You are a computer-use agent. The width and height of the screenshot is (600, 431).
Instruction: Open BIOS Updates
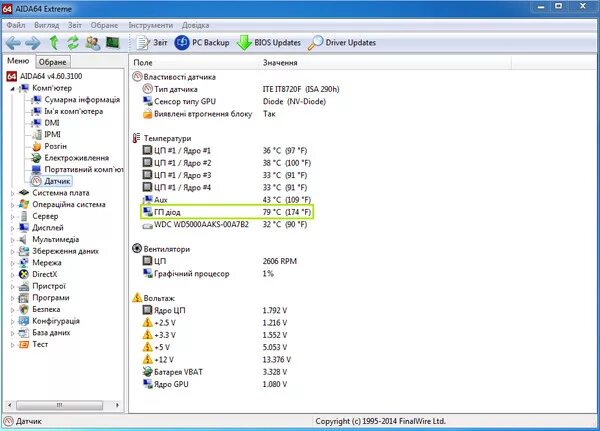[x=269, y=42]
